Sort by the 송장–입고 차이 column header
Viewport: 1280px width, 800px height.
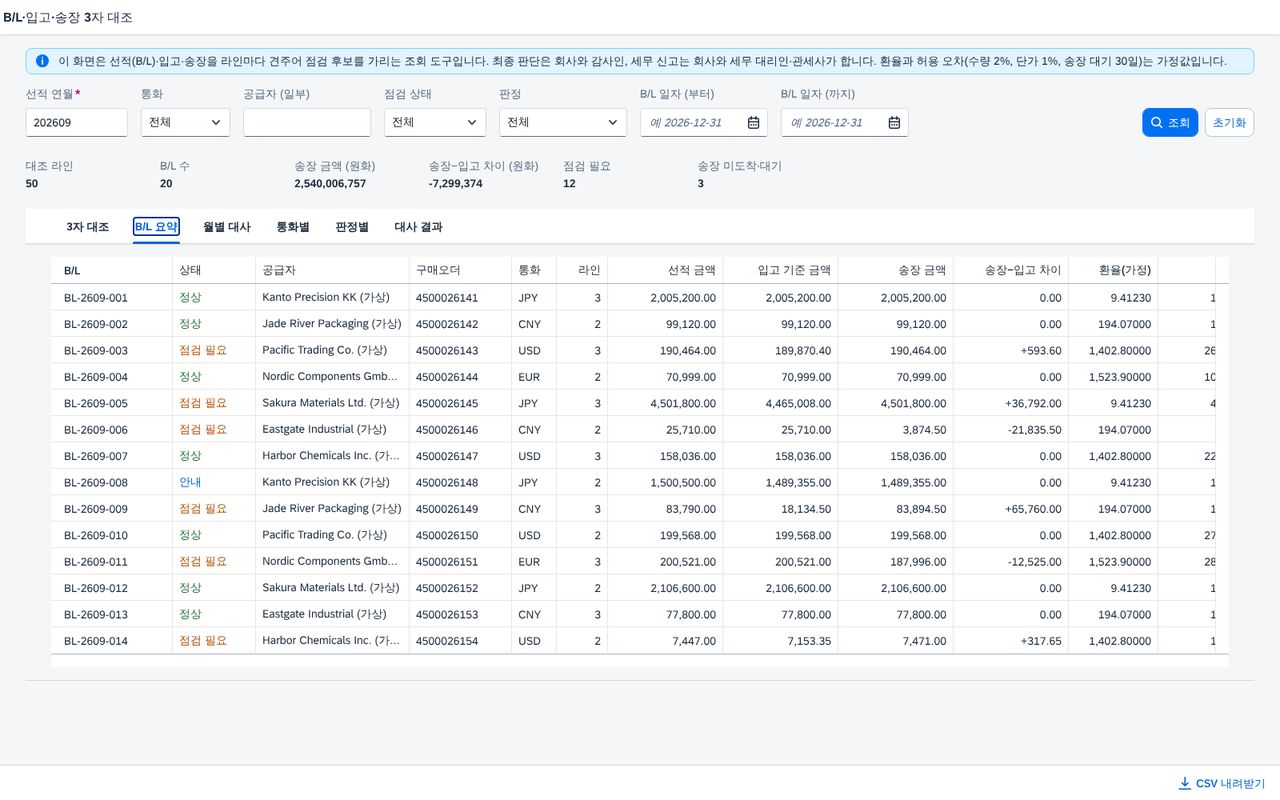1011,270
